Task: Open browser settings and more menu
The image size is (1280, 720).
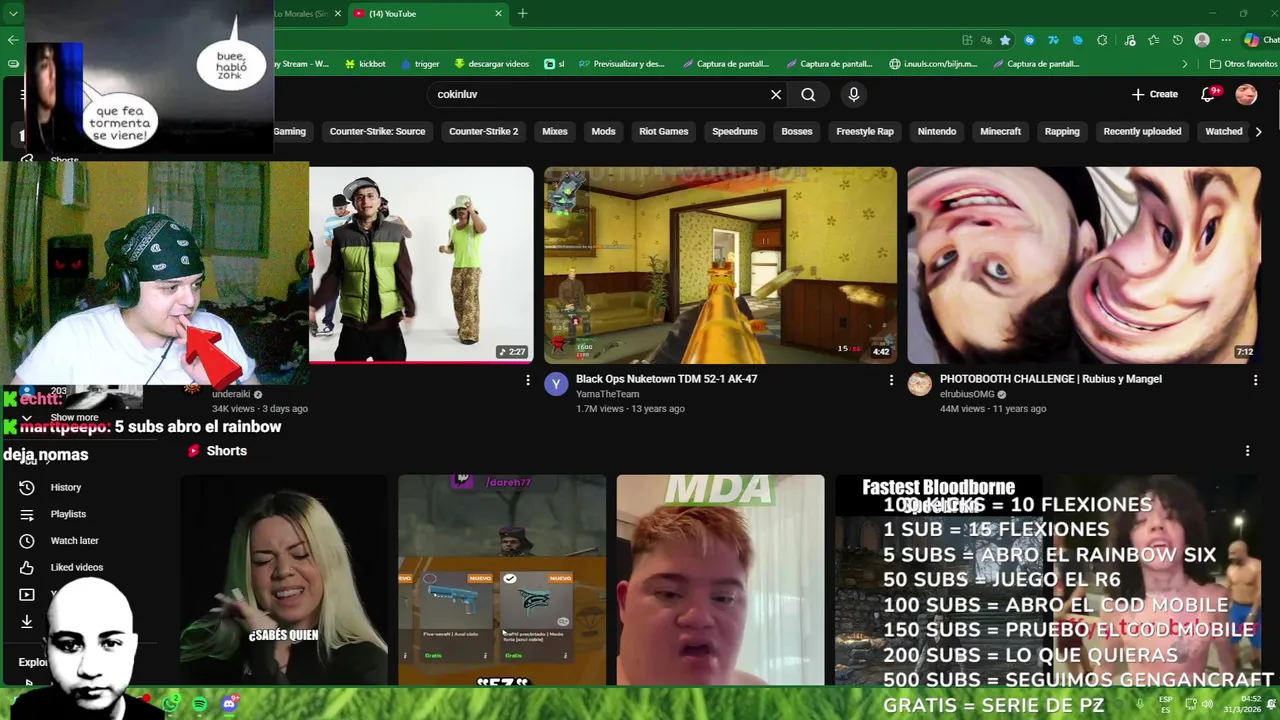Action: (x=1225, y=40)
